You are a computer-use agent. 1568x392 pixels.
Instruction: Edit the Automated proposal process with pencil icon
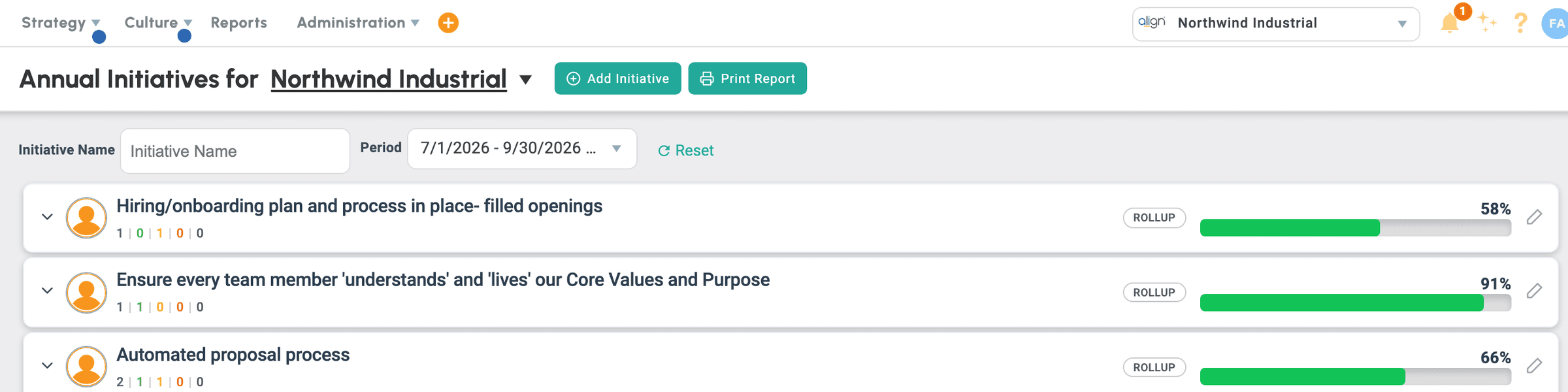pyautogui.click(x=1535, y=365)
